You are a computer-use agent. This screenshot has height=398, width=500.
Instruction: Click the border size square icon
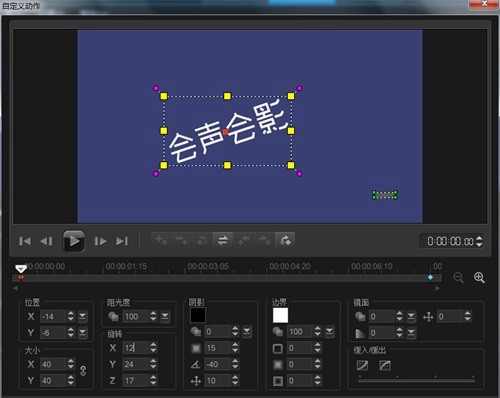tap(278, 348)
